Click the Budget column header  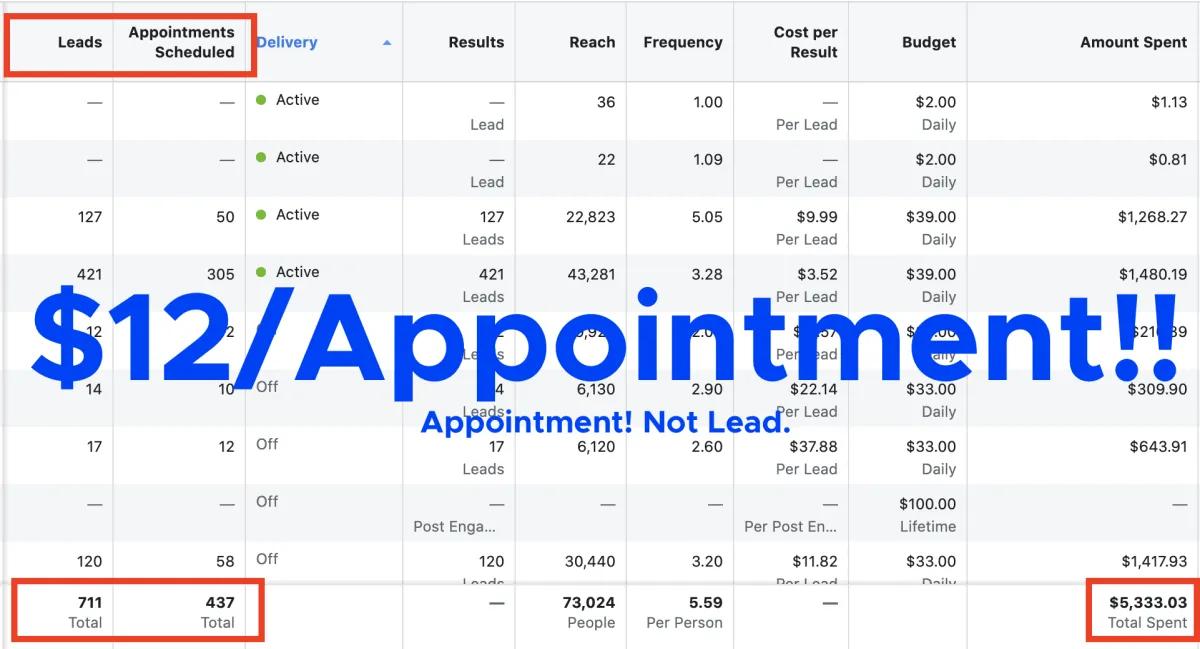coord(929,42)
